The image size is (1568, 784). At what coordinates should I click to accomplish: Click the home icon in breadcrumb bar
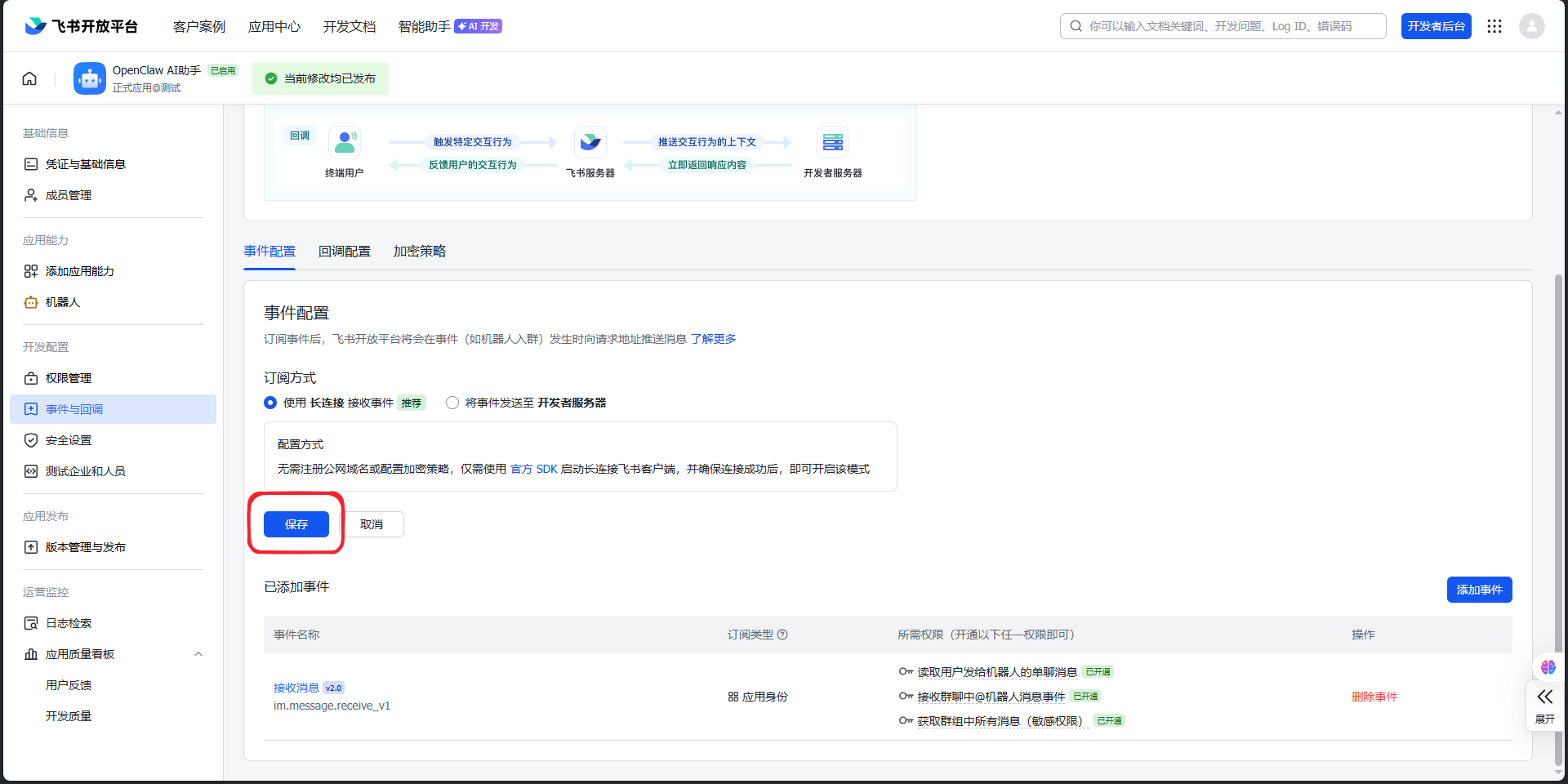click(x=29, y=78)
